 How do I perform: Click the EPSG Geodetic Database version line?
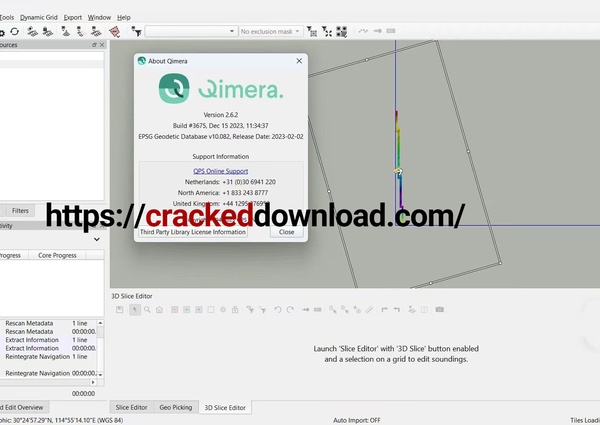point(221,136)
